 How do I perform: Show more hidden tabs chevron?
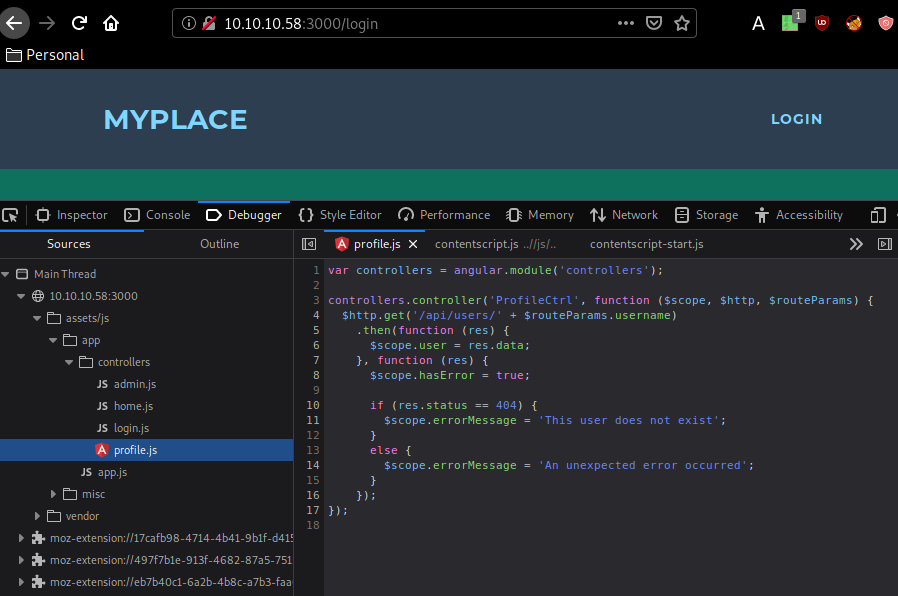tap(856, 244)
